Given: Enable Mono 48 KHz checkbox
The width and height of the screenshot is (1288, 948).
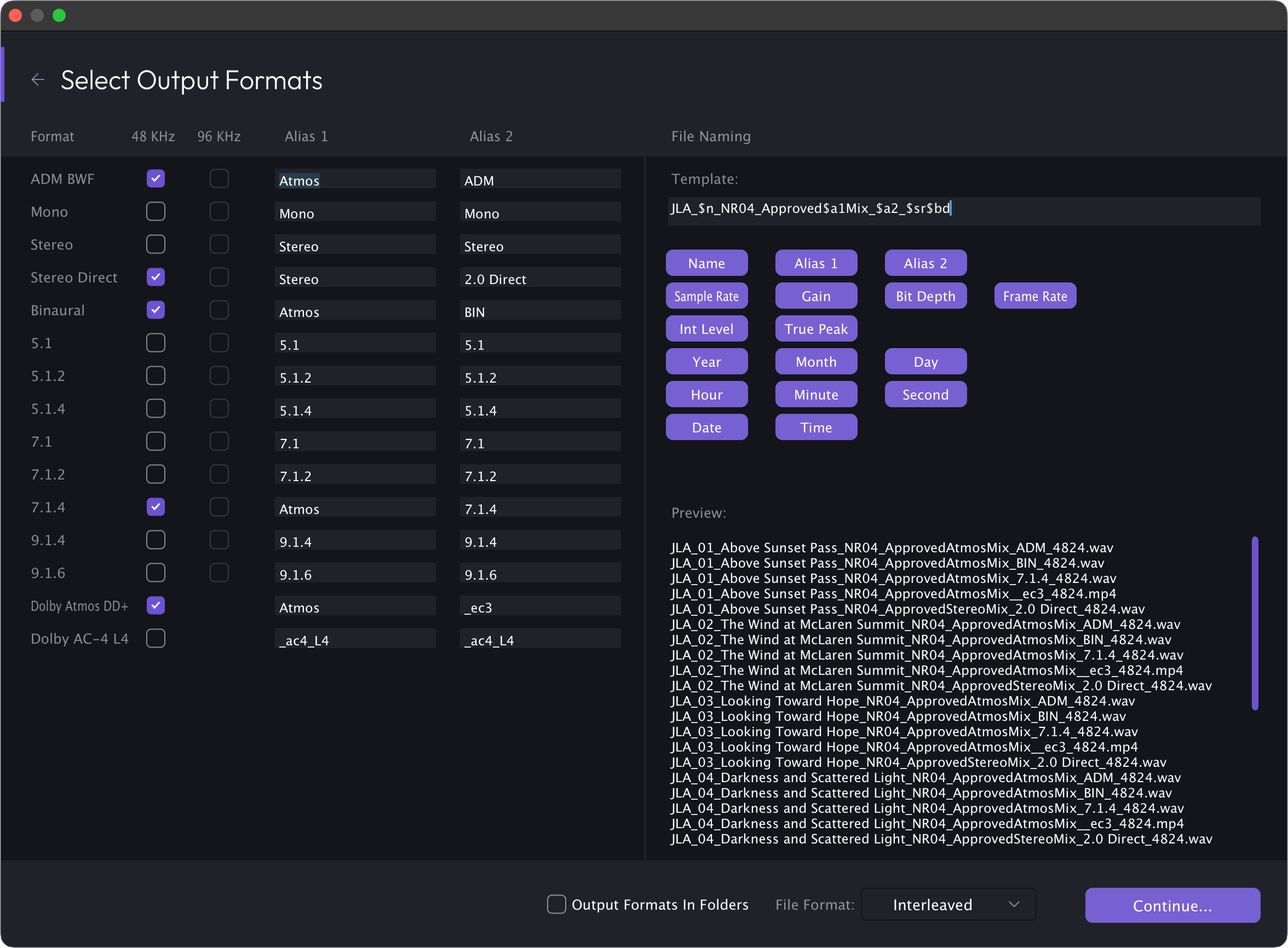Looking at the screenshot, I should tap(156, 212).
